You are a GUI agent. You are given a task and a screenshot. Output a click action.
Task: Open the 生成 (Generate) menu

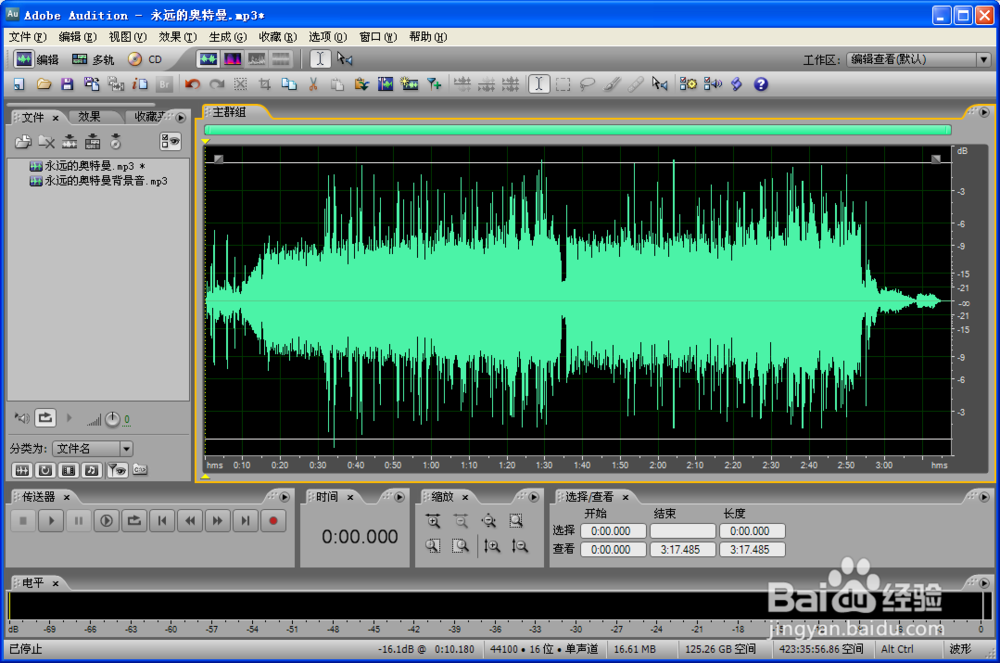click(227, 37)
